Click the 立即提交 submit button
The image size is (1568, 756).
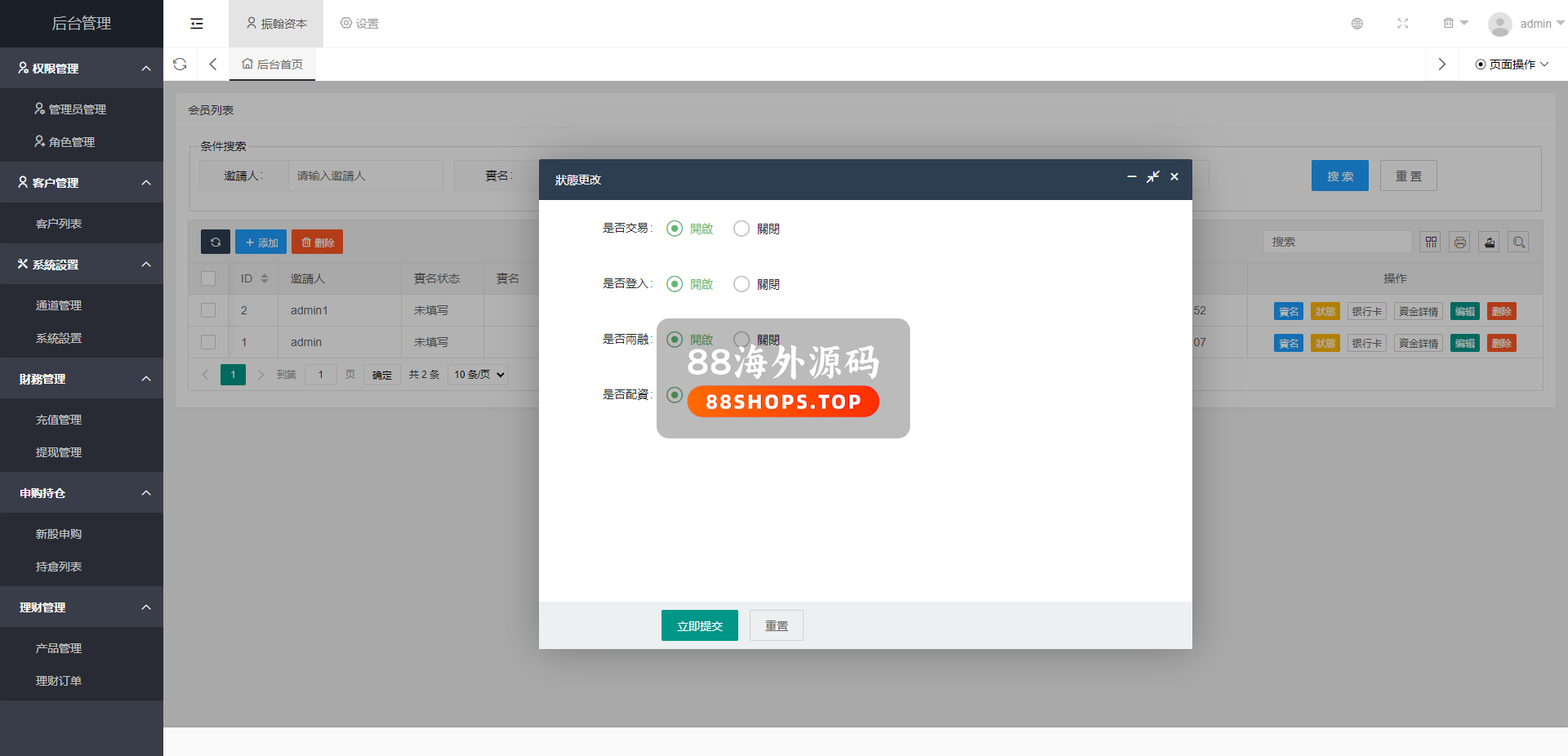[x=699, y=626]
